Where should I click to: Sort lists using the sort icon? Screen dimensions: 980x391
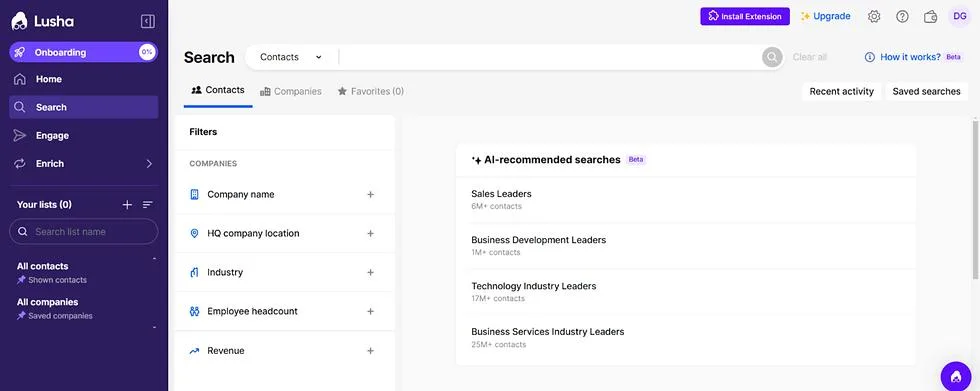click(148, 205)
